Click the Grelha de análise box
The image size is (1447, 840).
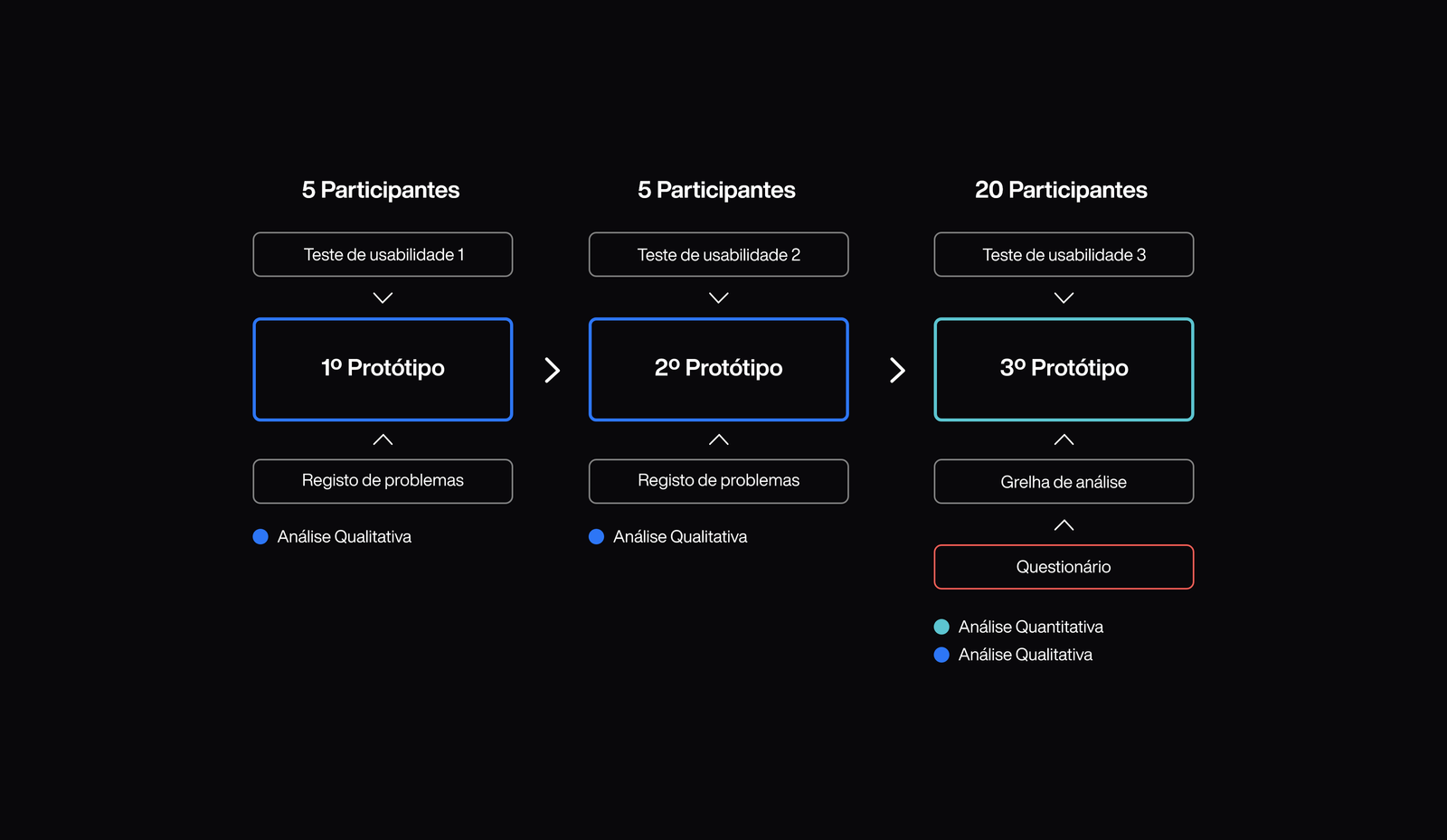1064,482
